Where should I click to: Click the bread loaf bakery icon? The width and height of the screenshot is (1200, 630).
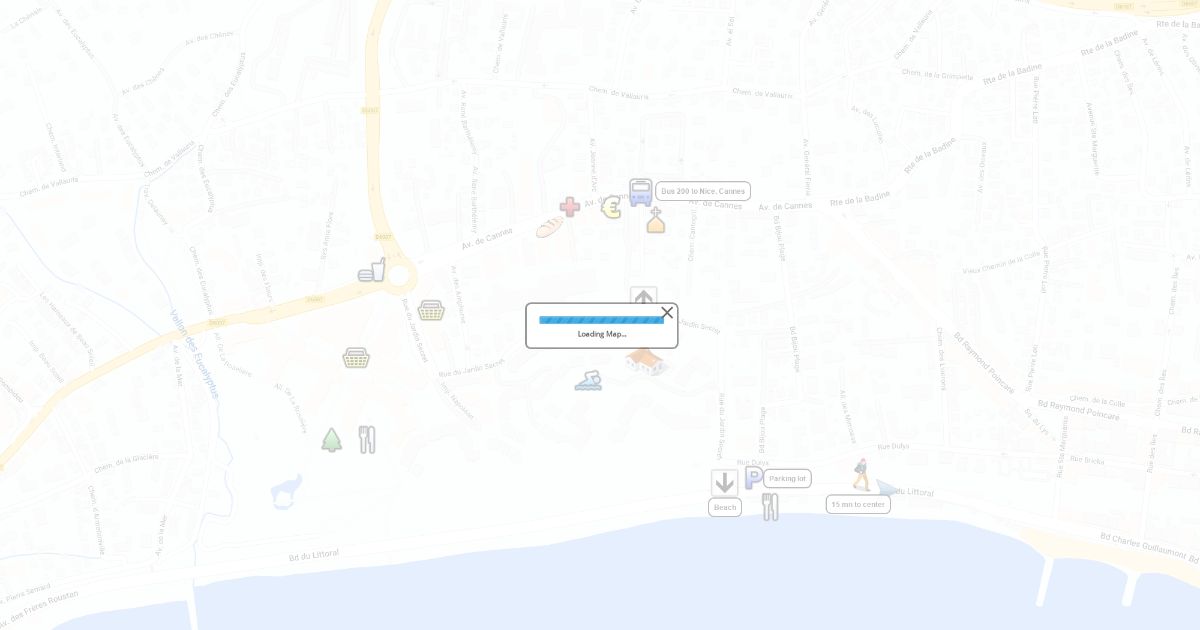(550, 227)
